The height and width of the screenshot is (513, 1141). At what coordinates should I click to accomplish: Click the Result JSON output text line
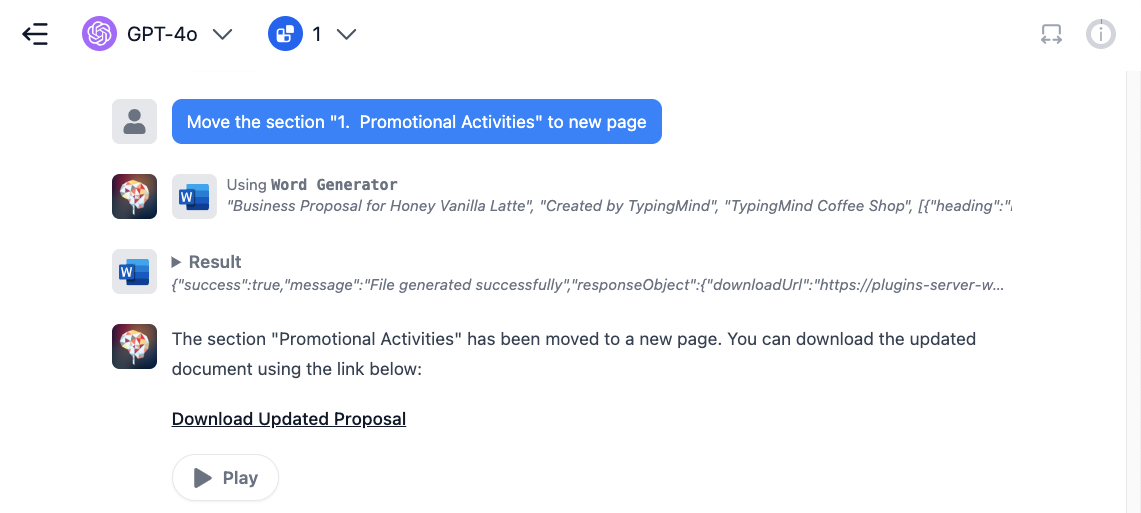click(588, 286)
